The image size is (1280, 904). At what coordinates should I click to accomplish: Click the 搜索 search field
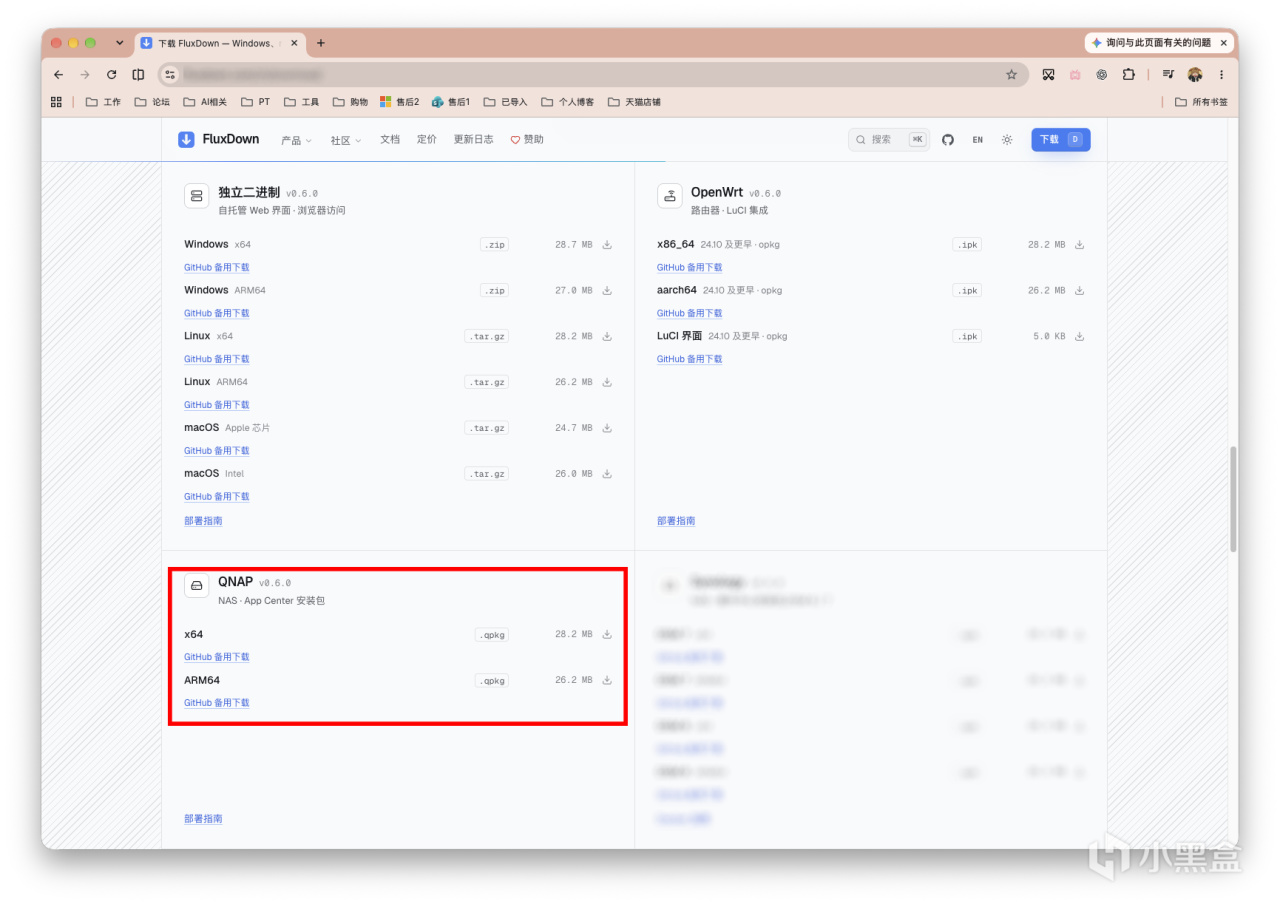(889, 139)
